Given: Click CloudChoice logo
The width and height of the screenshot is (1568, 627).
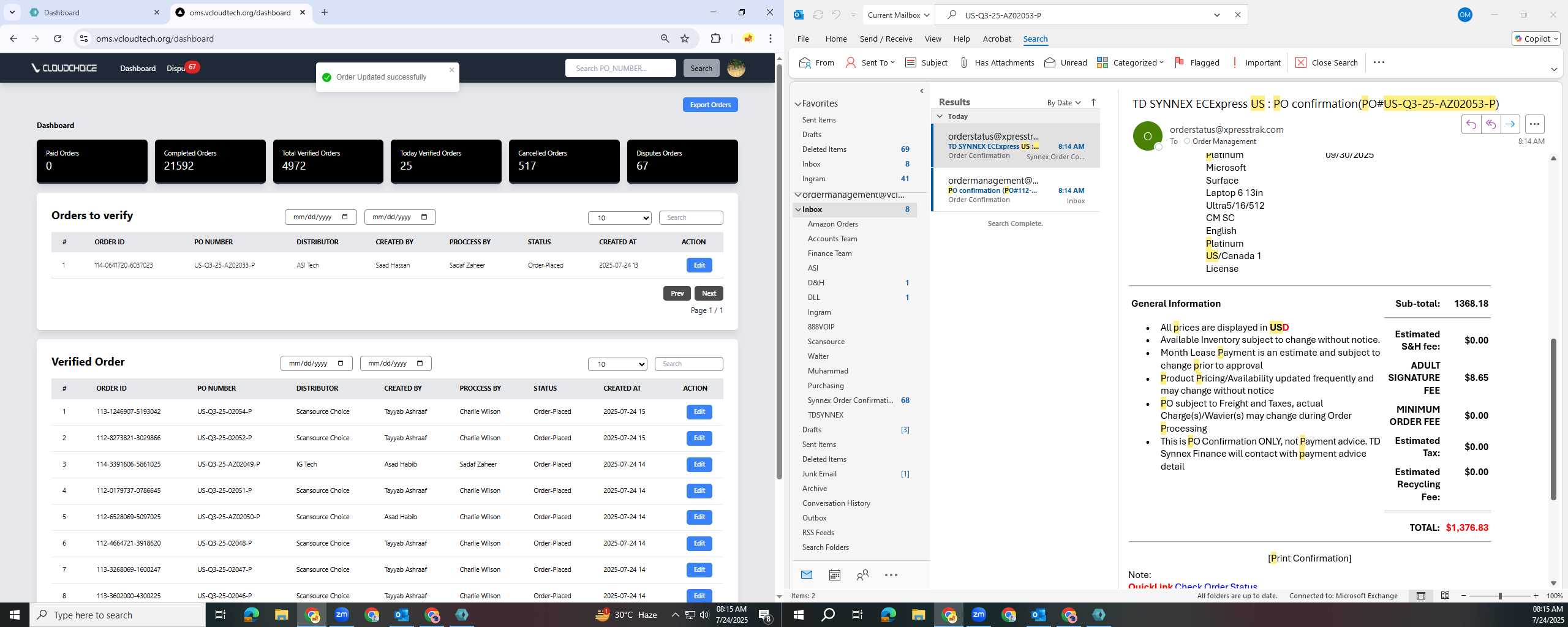Looking at the screenshot, I should (x=64, y=68).
